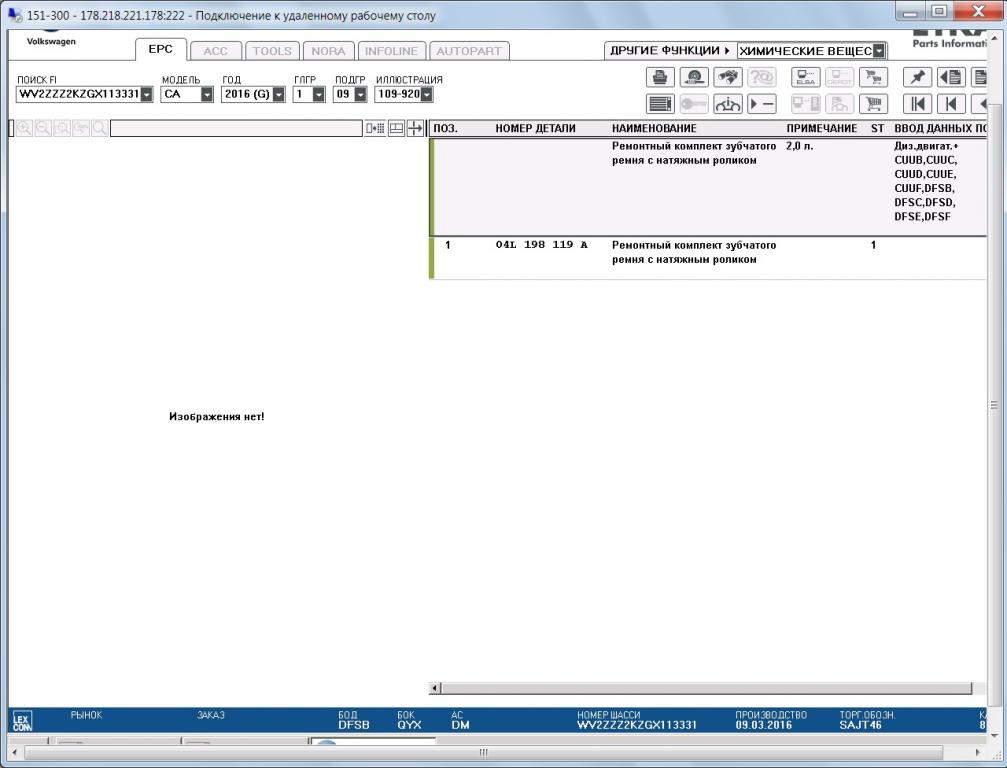Click the БОК value QYX

pyautogui.click(x=409, y=725)
